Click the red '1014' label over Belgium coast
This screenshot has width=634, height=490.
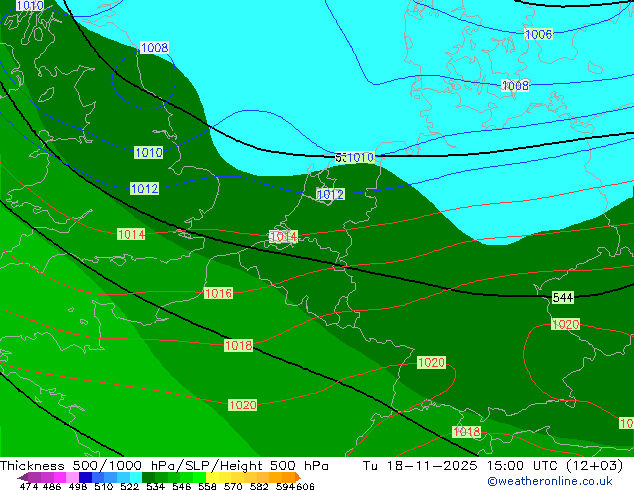coord(283,237)
